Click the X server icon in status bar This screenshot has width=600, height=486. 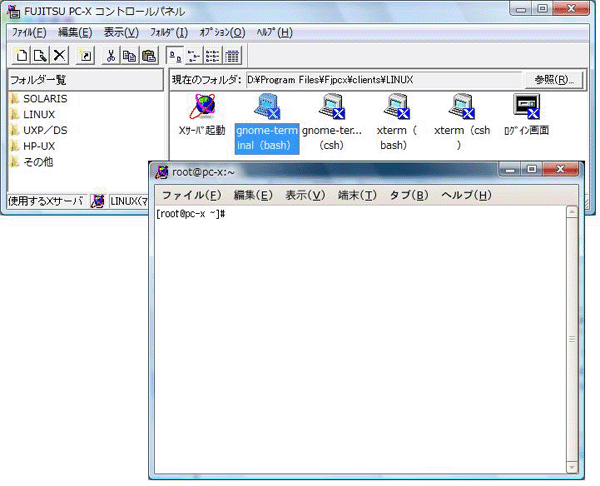click(98, 201)
